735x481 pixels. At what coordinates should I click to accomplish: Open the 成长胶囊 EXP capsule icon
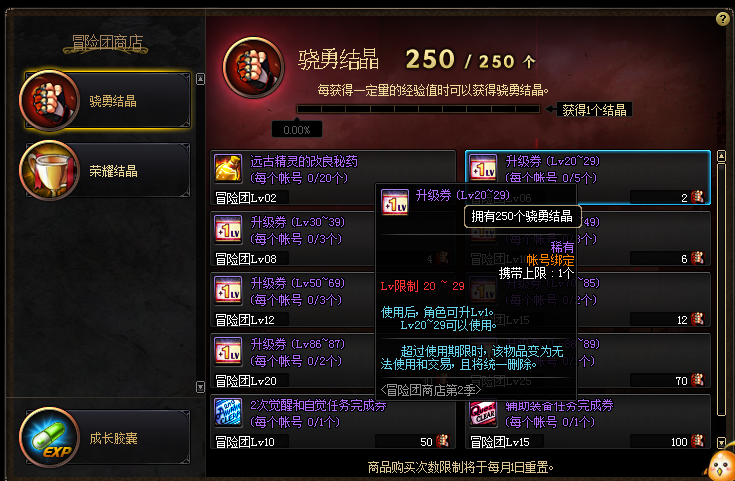coord(49,438)
